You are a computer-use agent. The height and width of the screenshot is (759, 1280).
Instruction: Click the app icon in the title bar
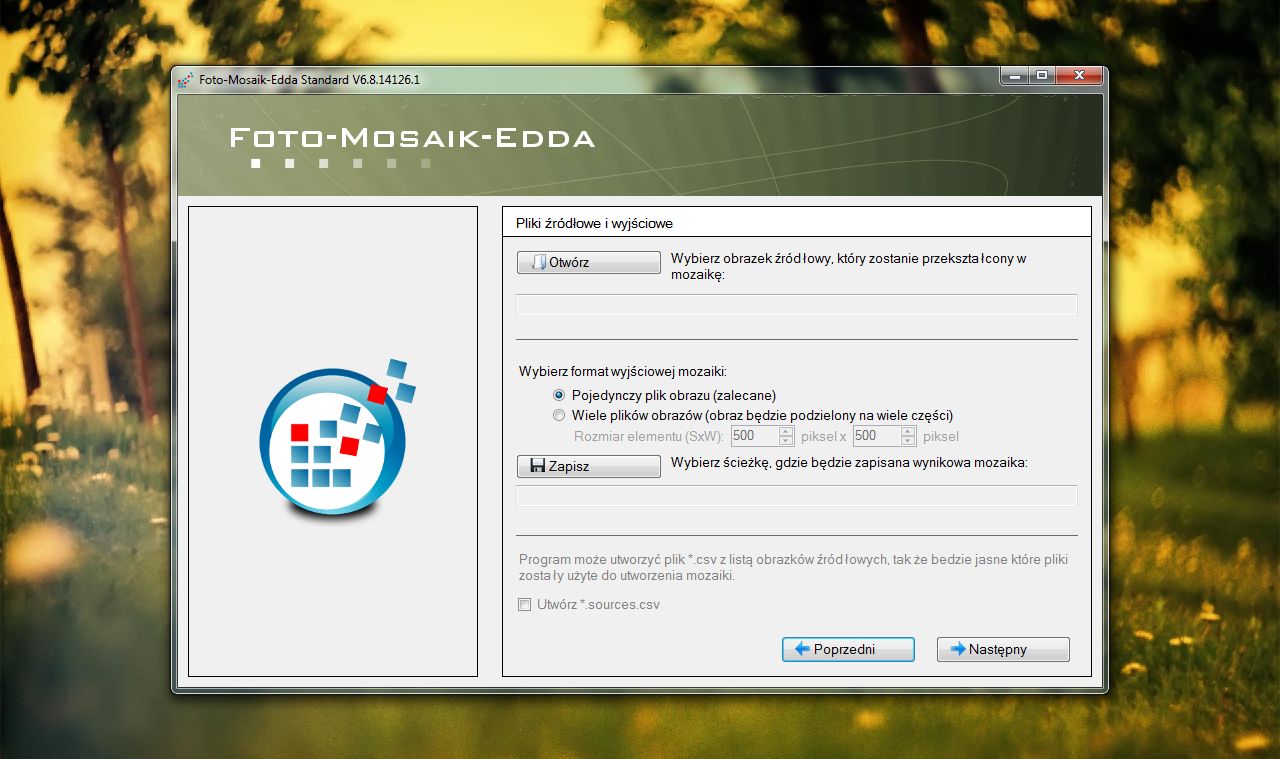(185, 80)
